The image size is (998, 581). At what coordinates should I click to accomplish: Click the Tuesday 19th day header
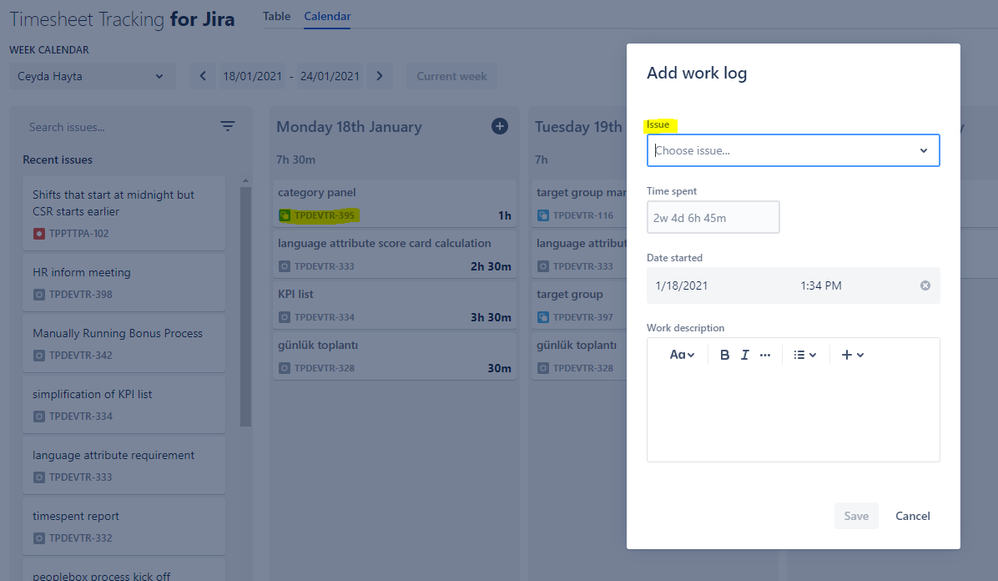(578, 127)
